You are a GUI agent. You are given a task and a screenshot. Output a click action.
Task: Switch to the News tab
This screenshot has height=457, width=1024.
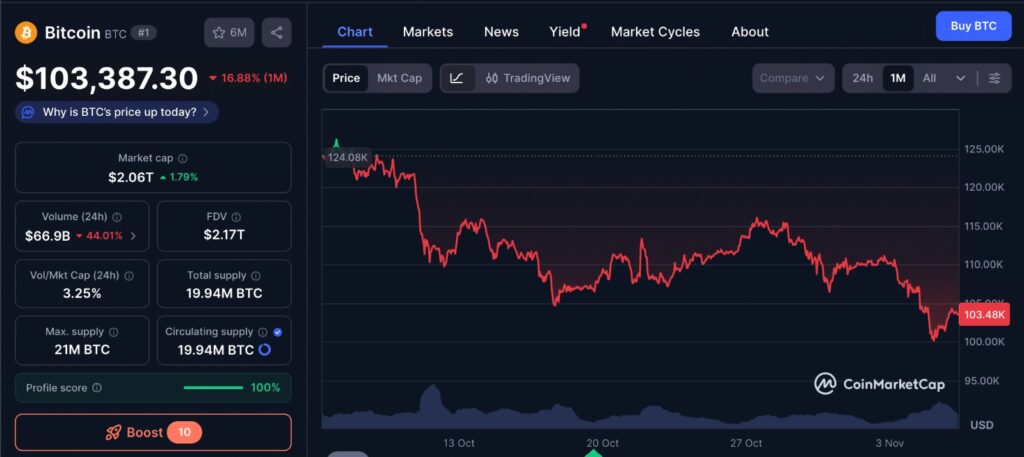coord(502,32)
